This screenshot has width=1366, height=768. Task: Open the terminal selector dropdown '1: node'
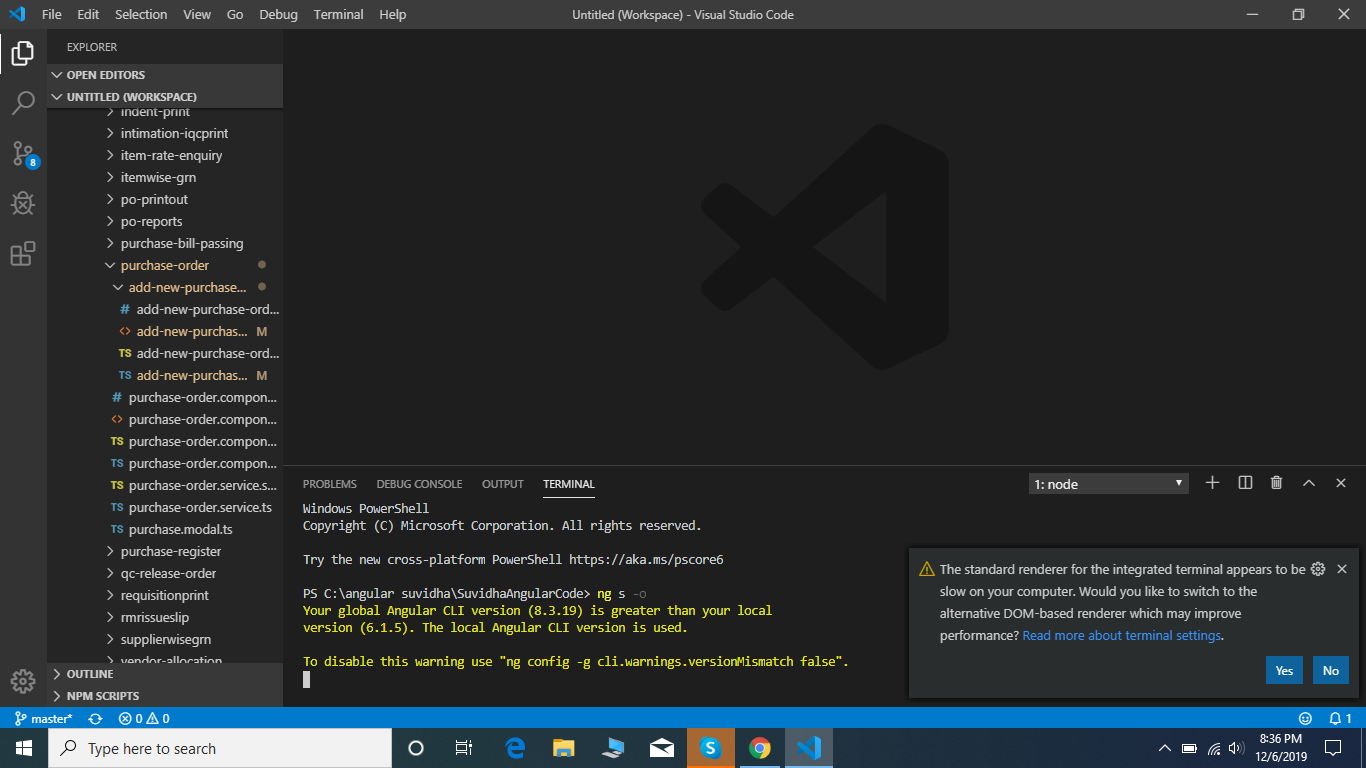(1108, 484)
